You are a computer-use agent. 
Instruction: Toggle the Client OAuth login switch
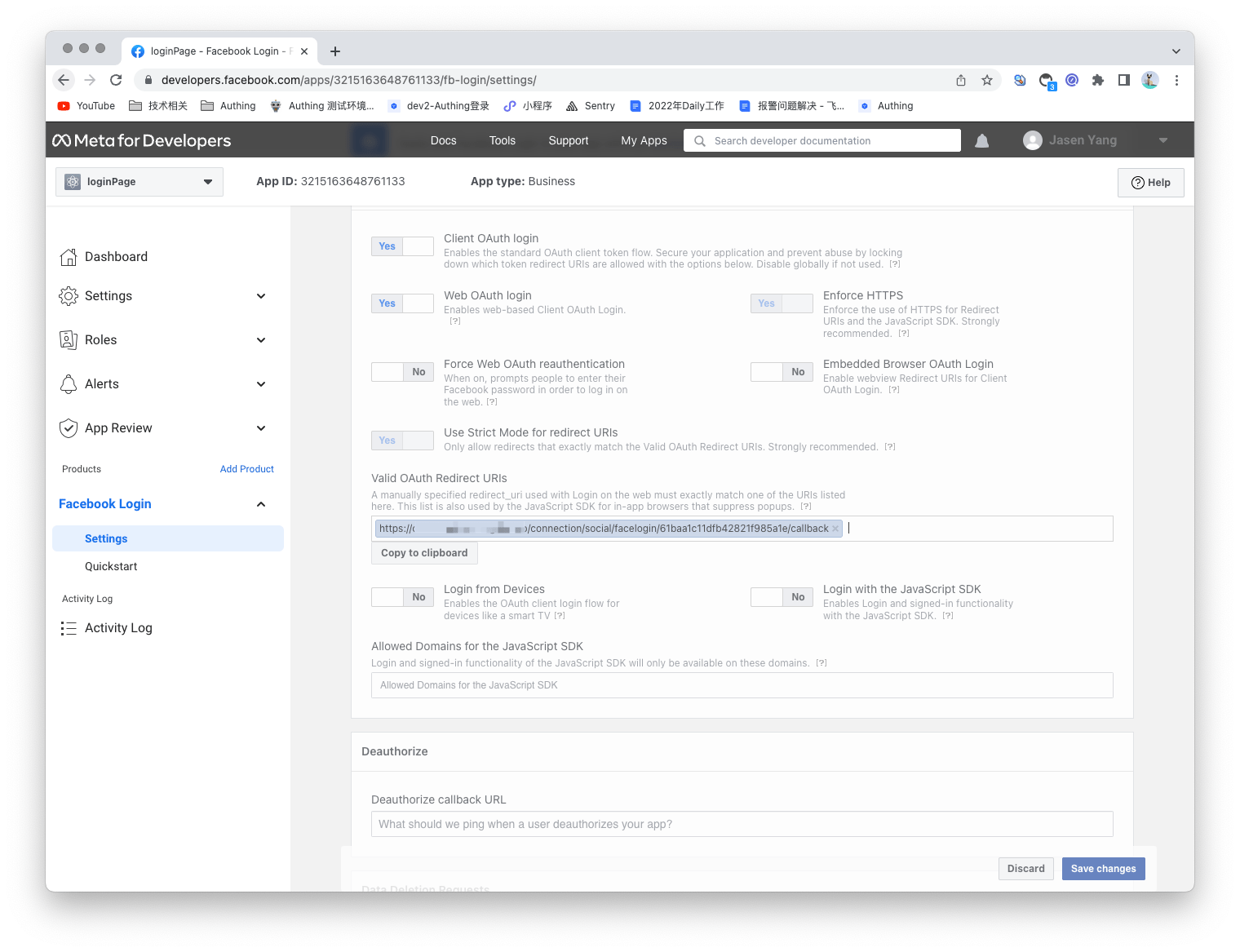[402, 246]
